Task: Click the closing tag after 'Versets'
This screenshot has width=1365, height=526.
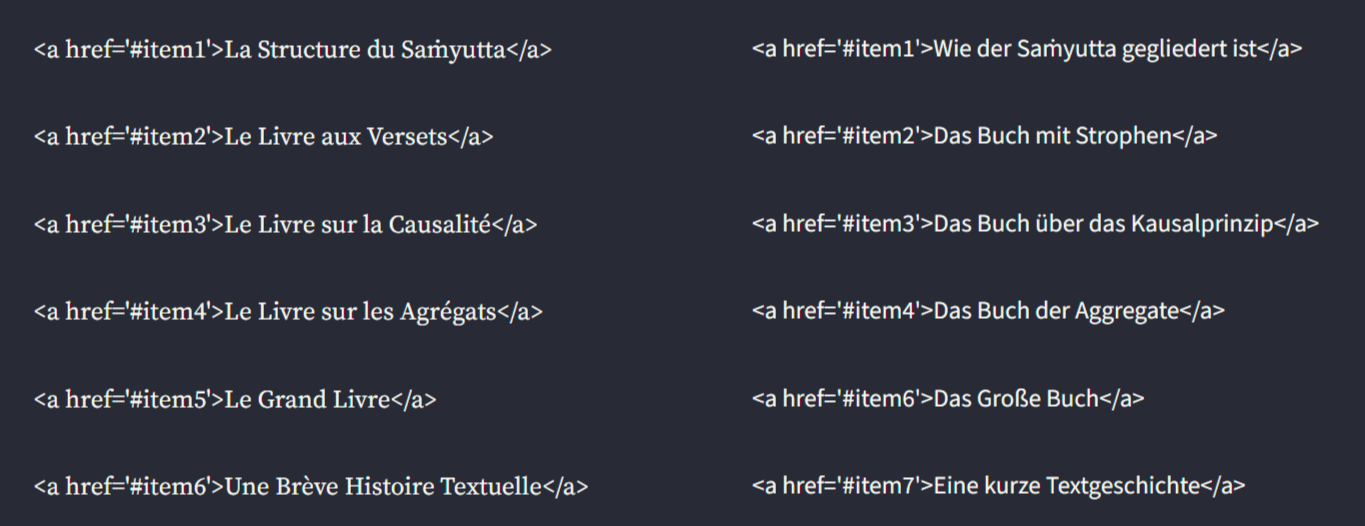Action: (470, 137)
